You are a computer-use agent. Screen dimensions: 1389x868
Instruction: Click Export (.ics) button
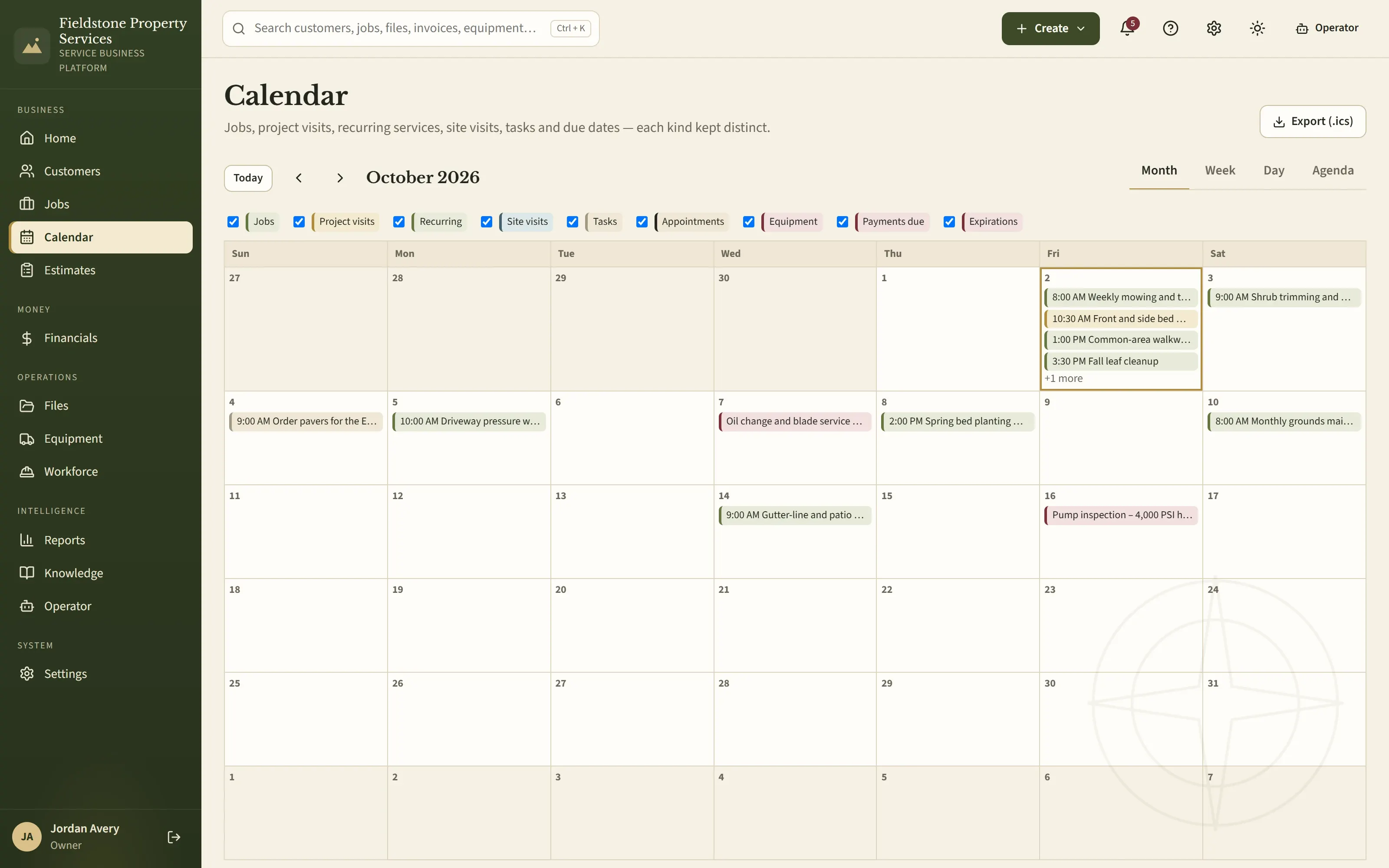(x=1313, y=121)
